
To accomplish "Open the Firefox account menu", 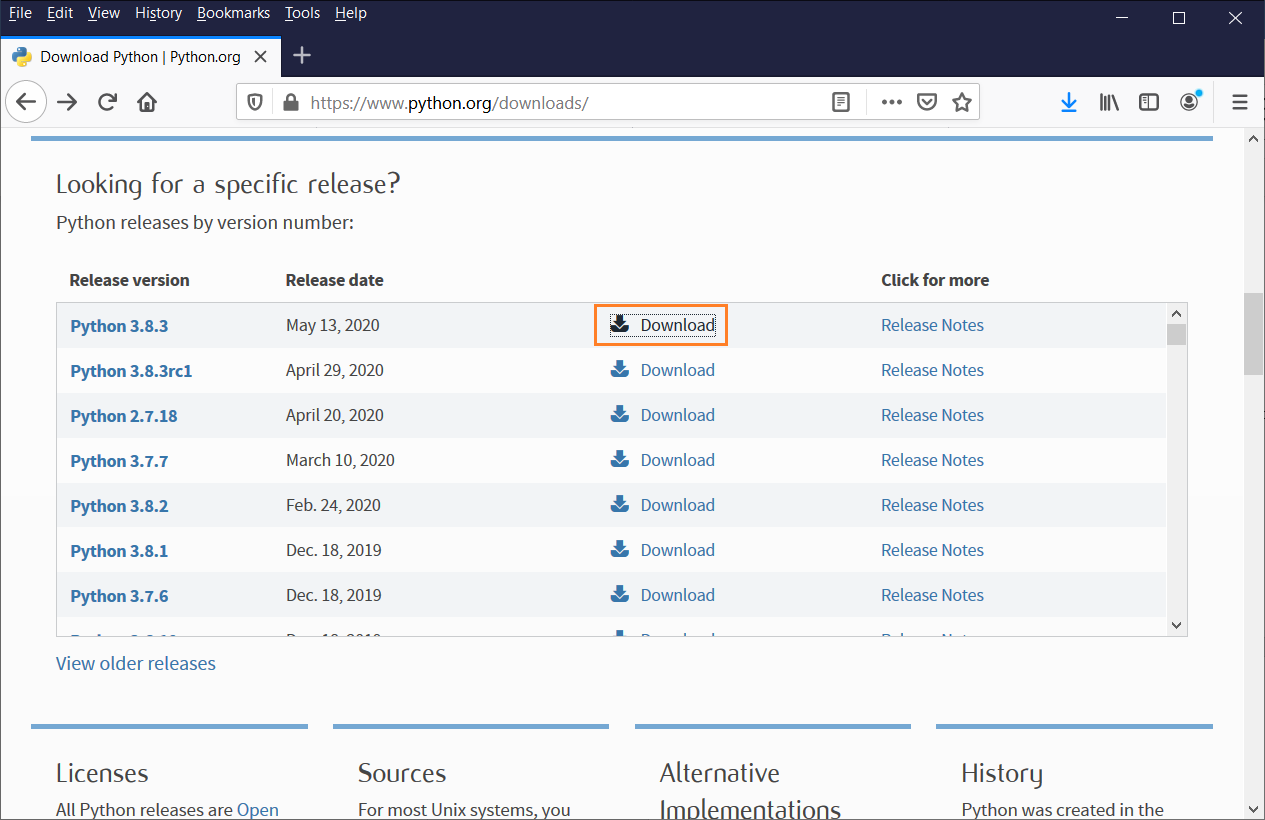I will click(1189, 102).
